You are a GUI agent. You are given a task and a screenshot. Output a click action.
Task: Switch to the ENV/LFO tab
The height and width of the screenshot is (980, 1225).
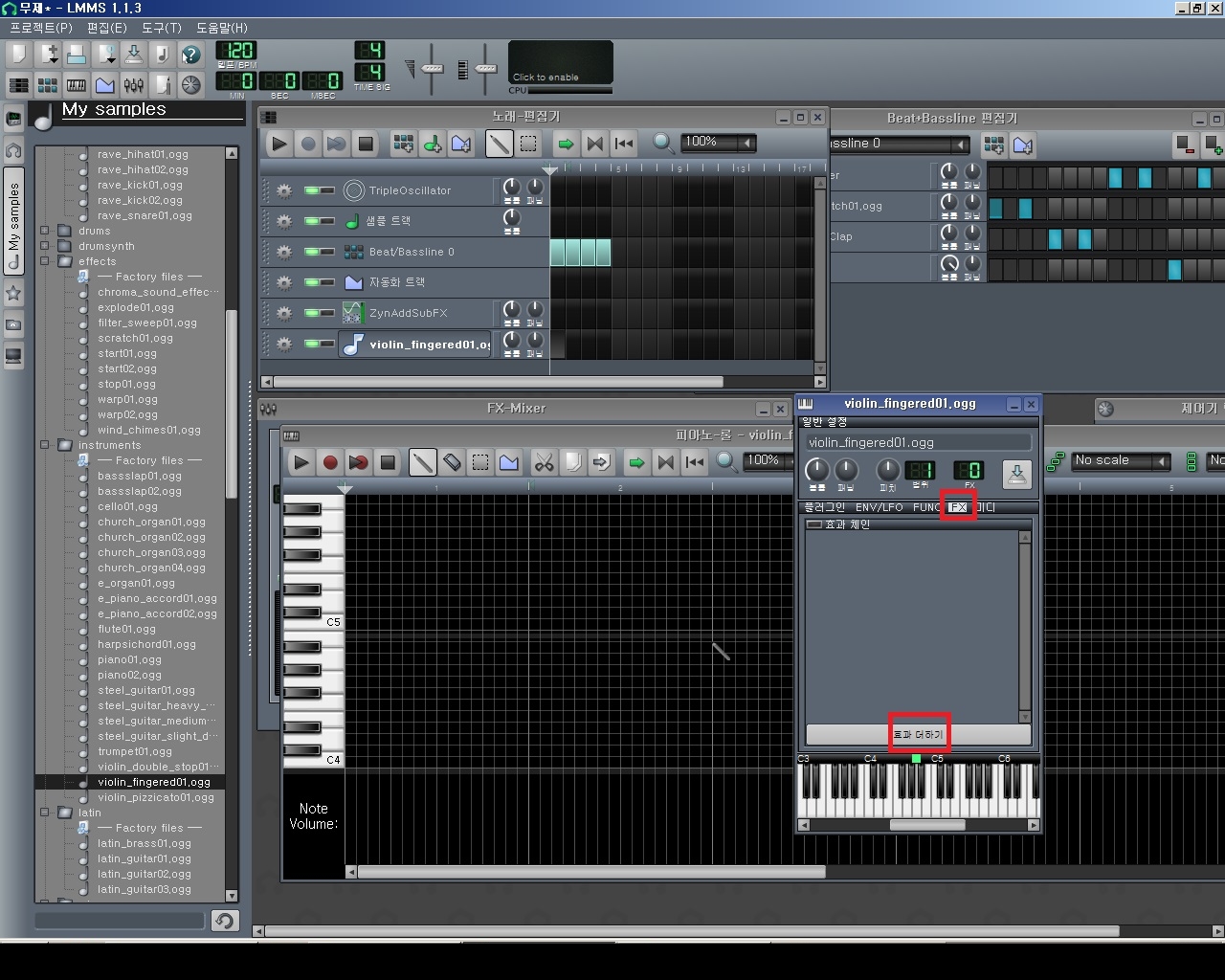click(x=879, y=507)
